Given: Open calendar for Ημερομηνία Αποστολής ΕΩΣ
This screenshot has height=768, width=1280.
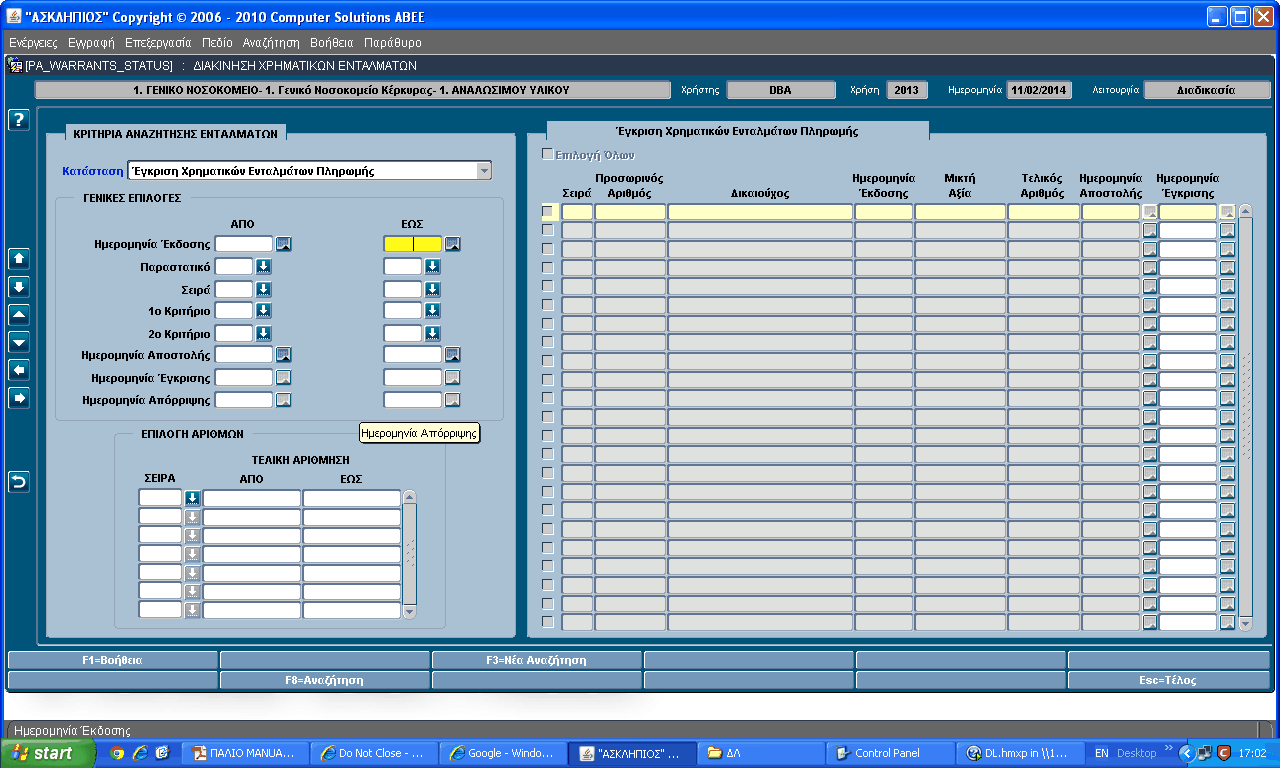Looking at the screenshot, I should 453,354.
